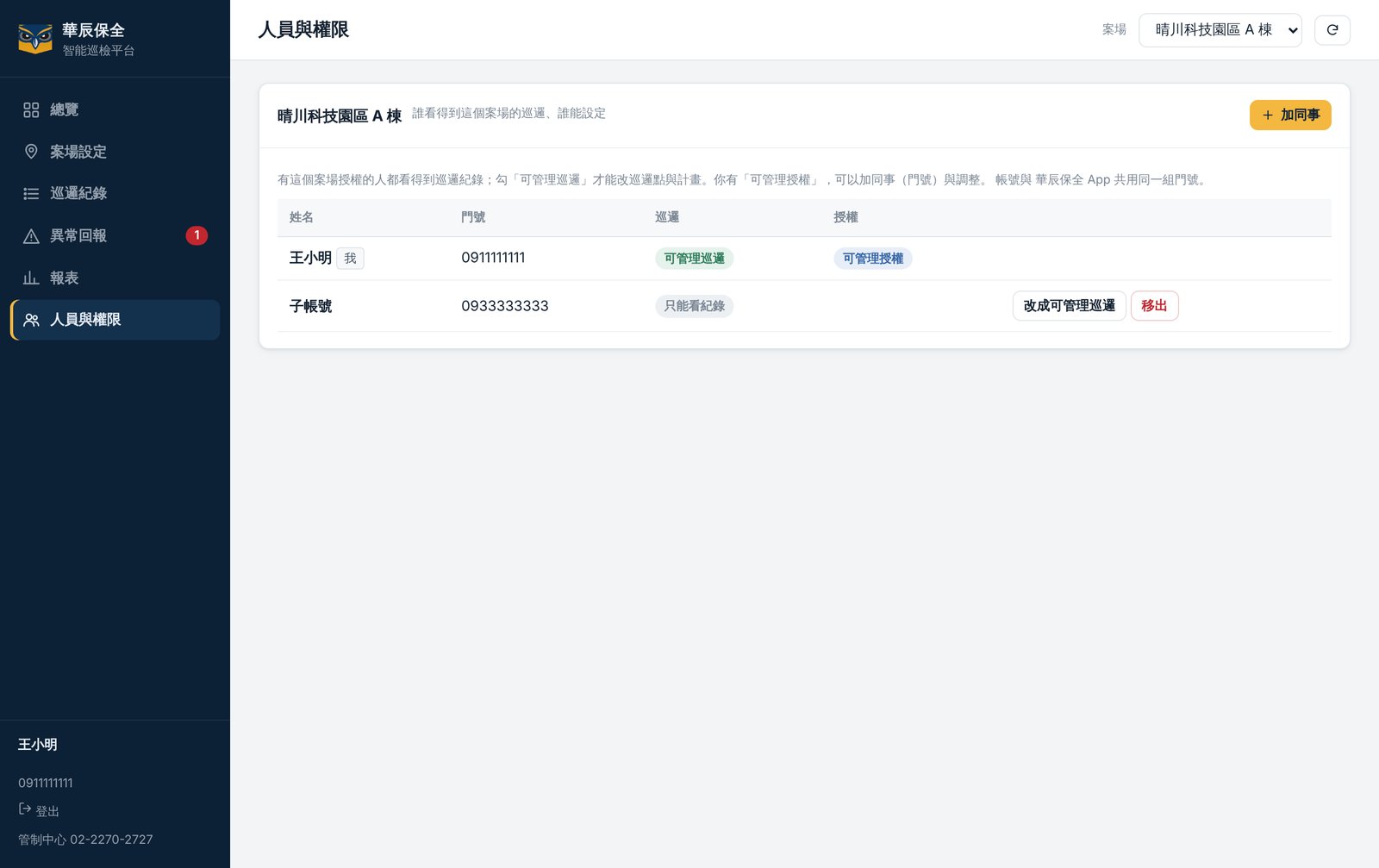Open 巡邏紀錄 in the sidebar

coord(115,193)
